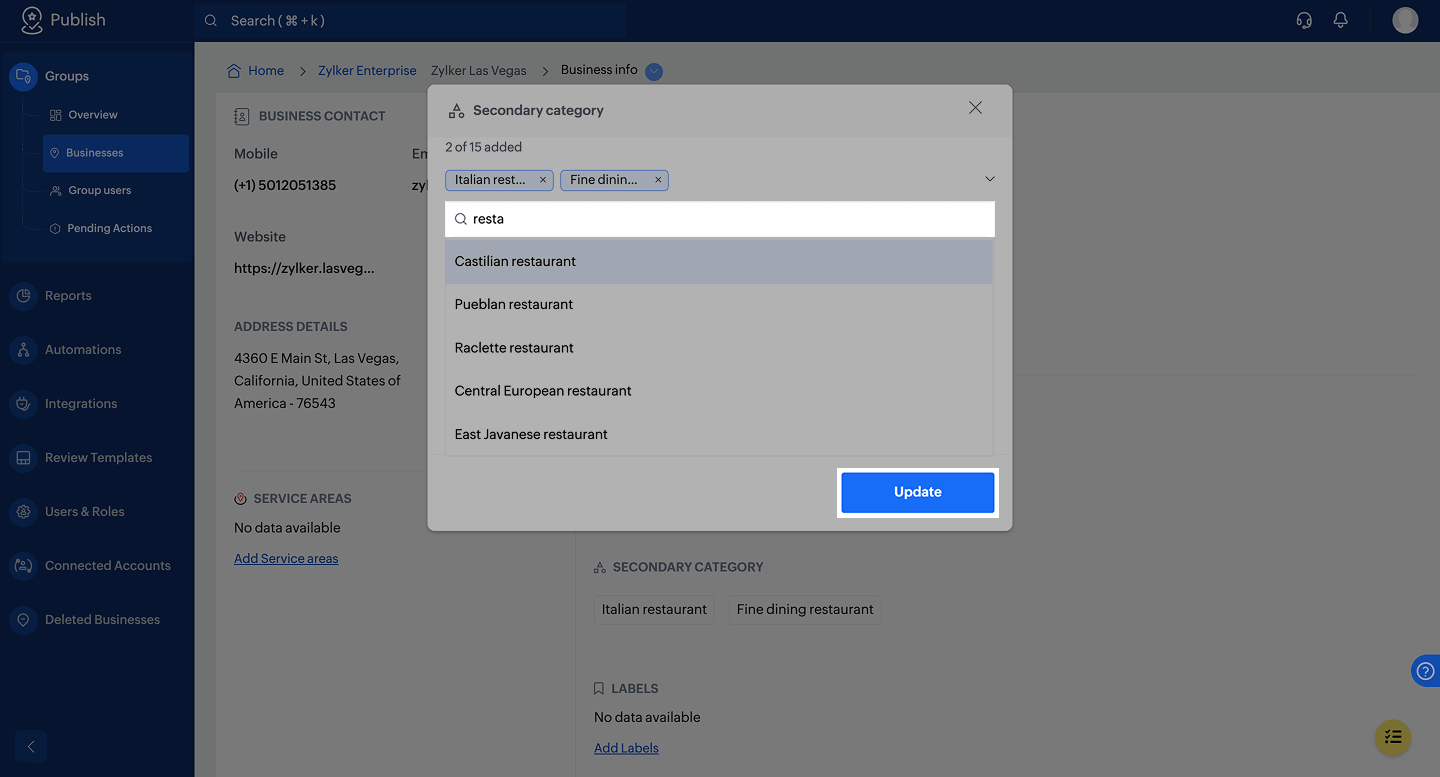1440x777 pixels.
Task: Select Pueblan restaurant option
Action: [719, 305]
